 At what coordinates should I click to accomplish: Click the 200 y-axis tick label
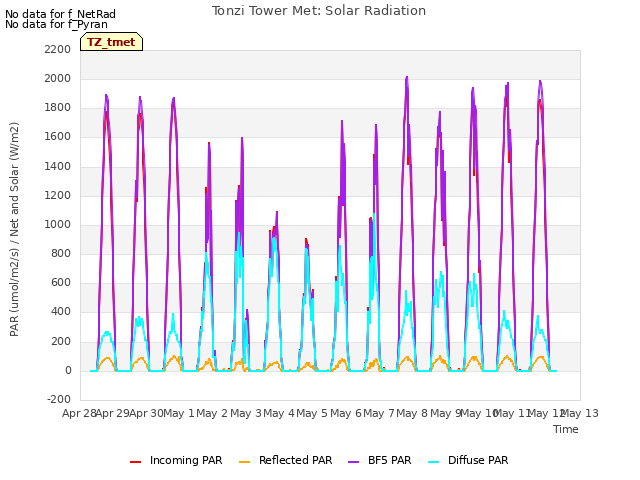point(61,341)
